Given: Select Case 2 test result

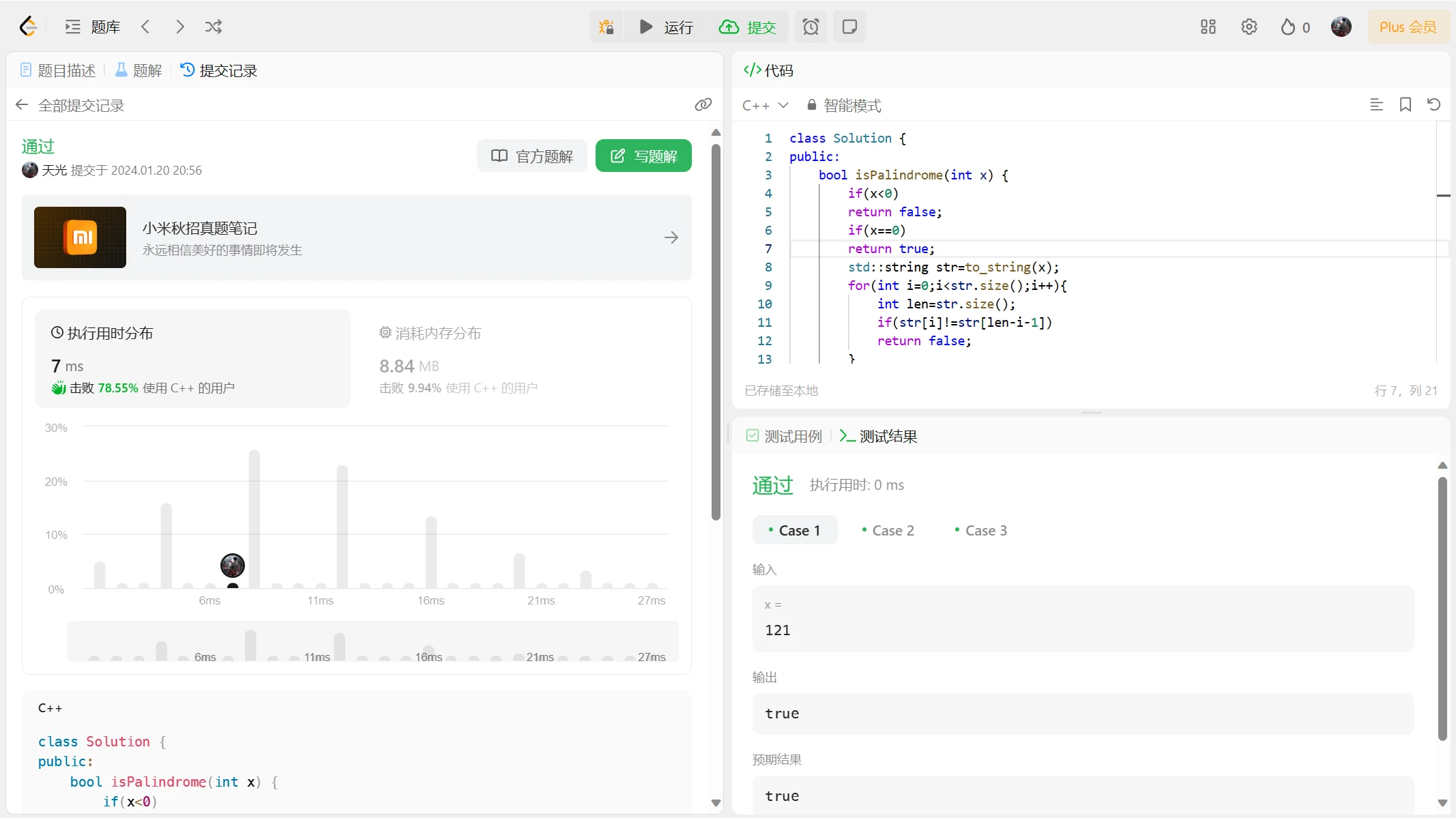Looking at the screenshot, I should click(888, 530).
